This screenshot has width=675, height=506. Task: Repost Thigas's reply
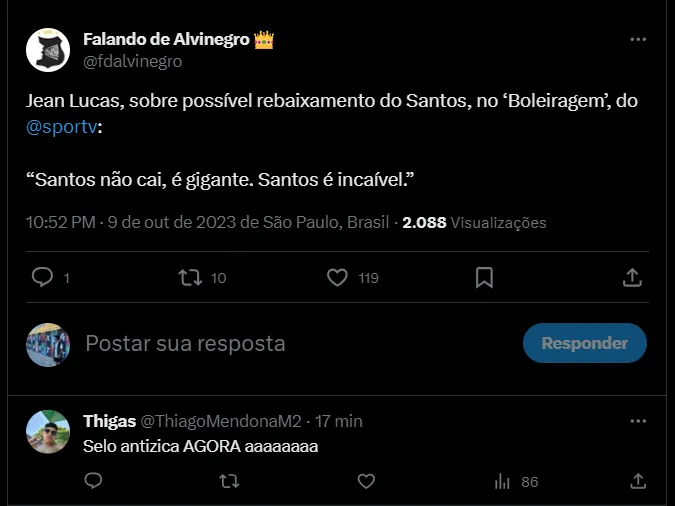point(229,481)
